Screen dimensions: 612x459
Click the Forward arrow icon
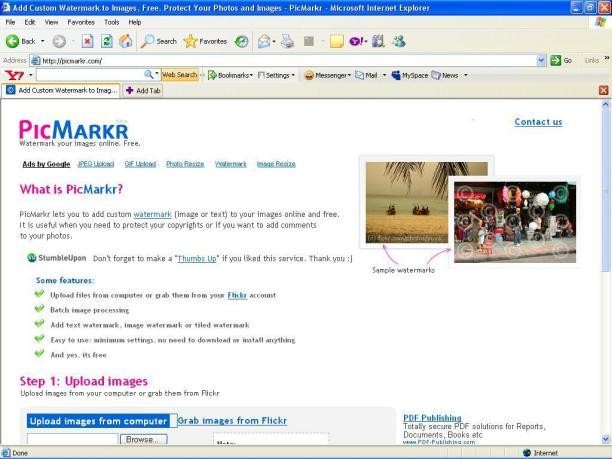tap(59, 41)
